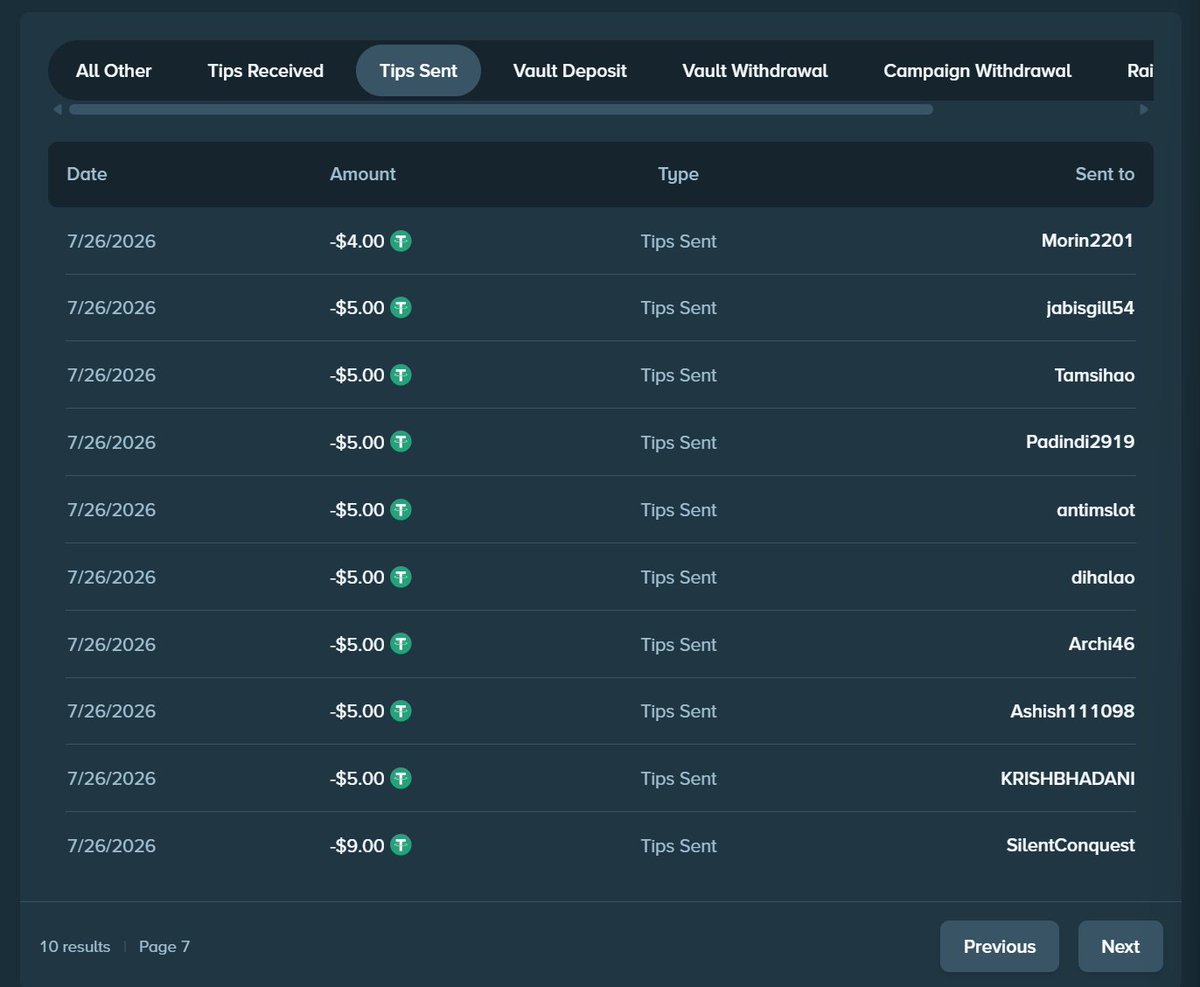Click the Type column header
This screenshot has width=1200, height=987.
[x=678, y=174]
